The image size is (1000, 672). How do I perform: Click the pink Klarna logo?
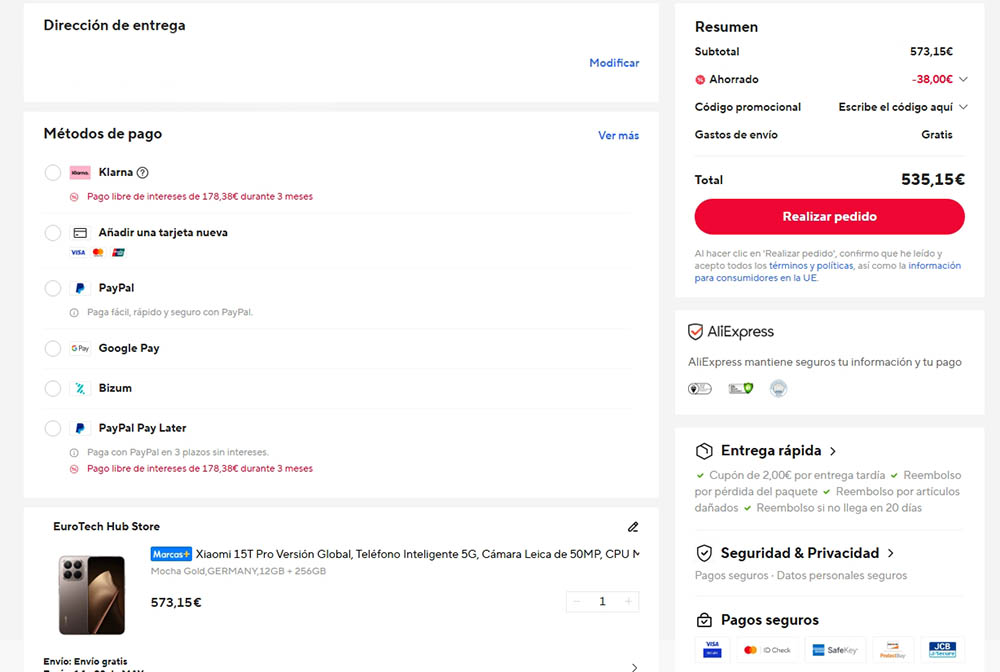point(80,172)
